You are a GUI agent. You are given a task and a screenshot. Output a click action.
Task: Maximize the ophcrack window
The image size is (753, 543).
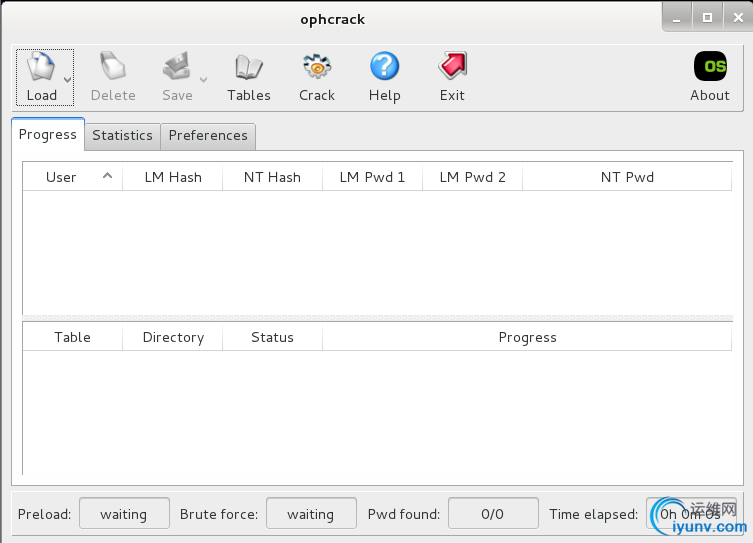[707, 17]
